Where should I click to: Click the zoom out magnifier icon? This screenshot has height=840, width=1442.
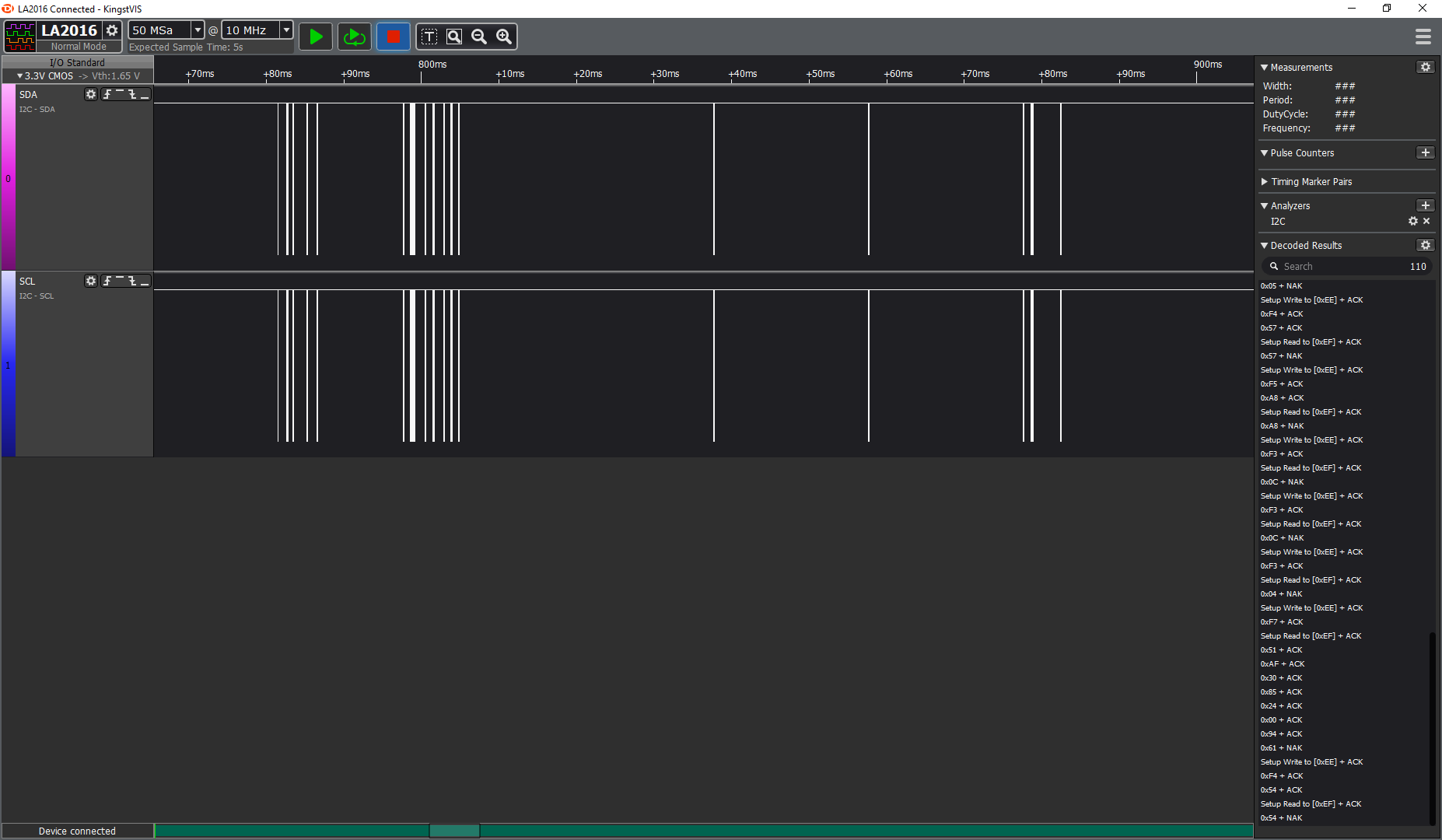coord(479,37)
